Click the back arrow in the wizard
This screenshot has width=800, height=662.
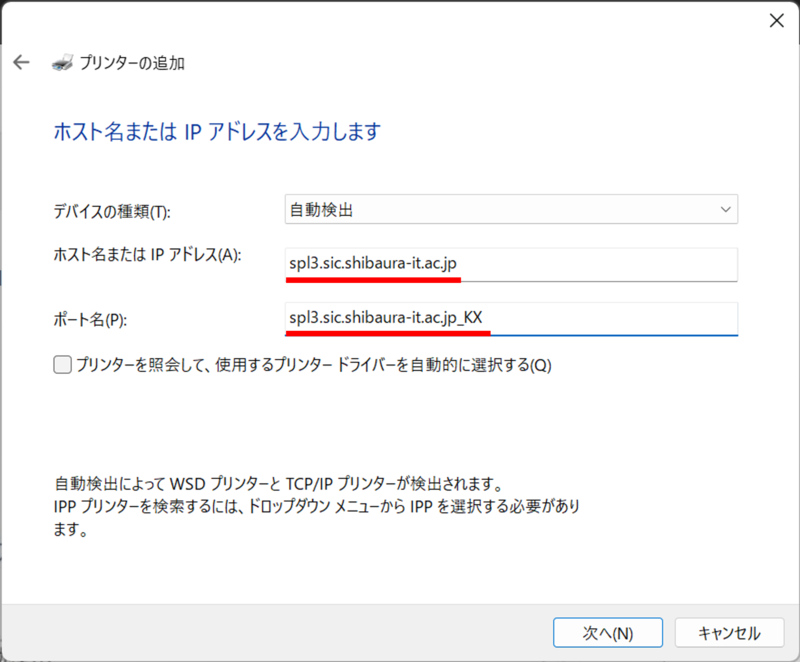[x=21, y=63]
